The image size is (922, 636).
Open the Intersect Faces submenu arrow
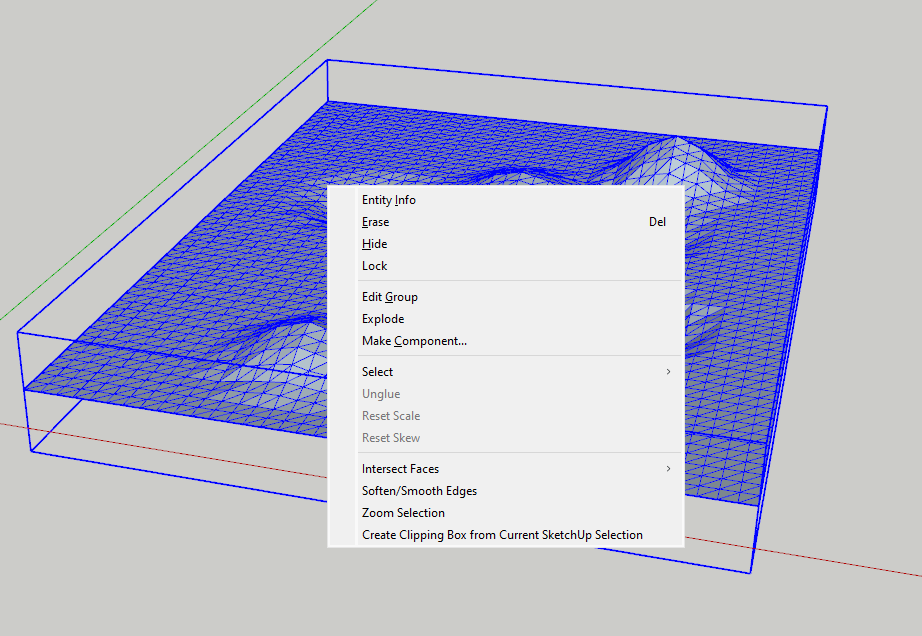668,469
